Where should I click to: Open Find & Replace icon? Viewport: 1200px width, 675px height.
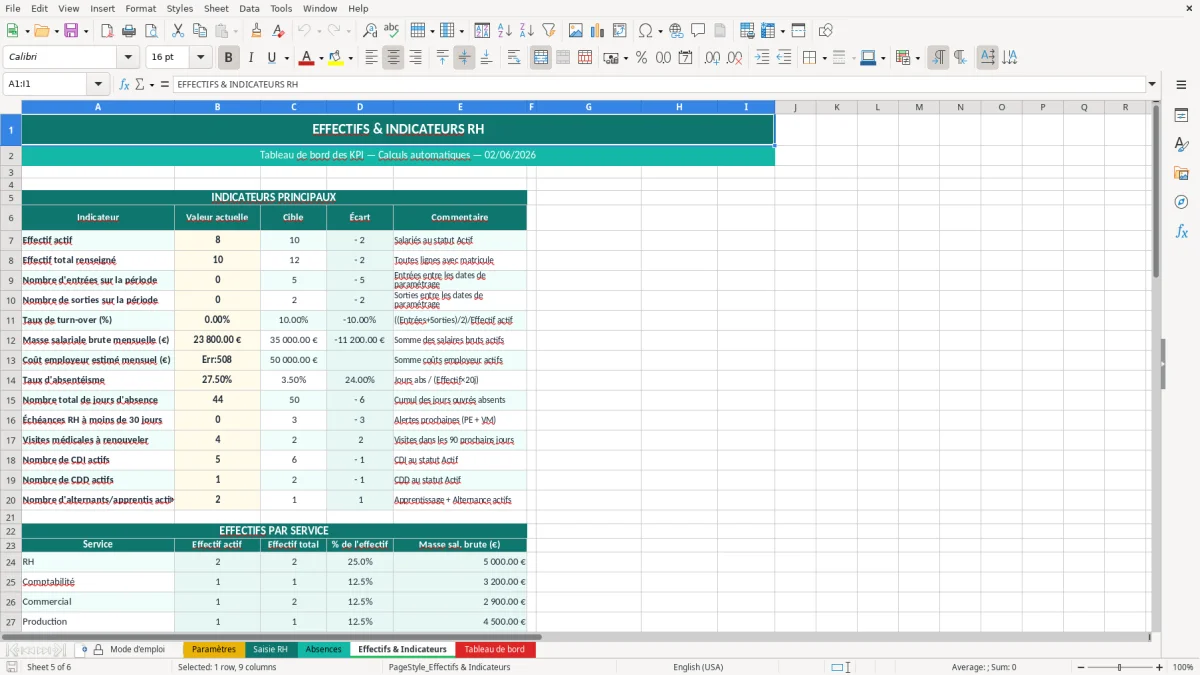pos(370,31)
